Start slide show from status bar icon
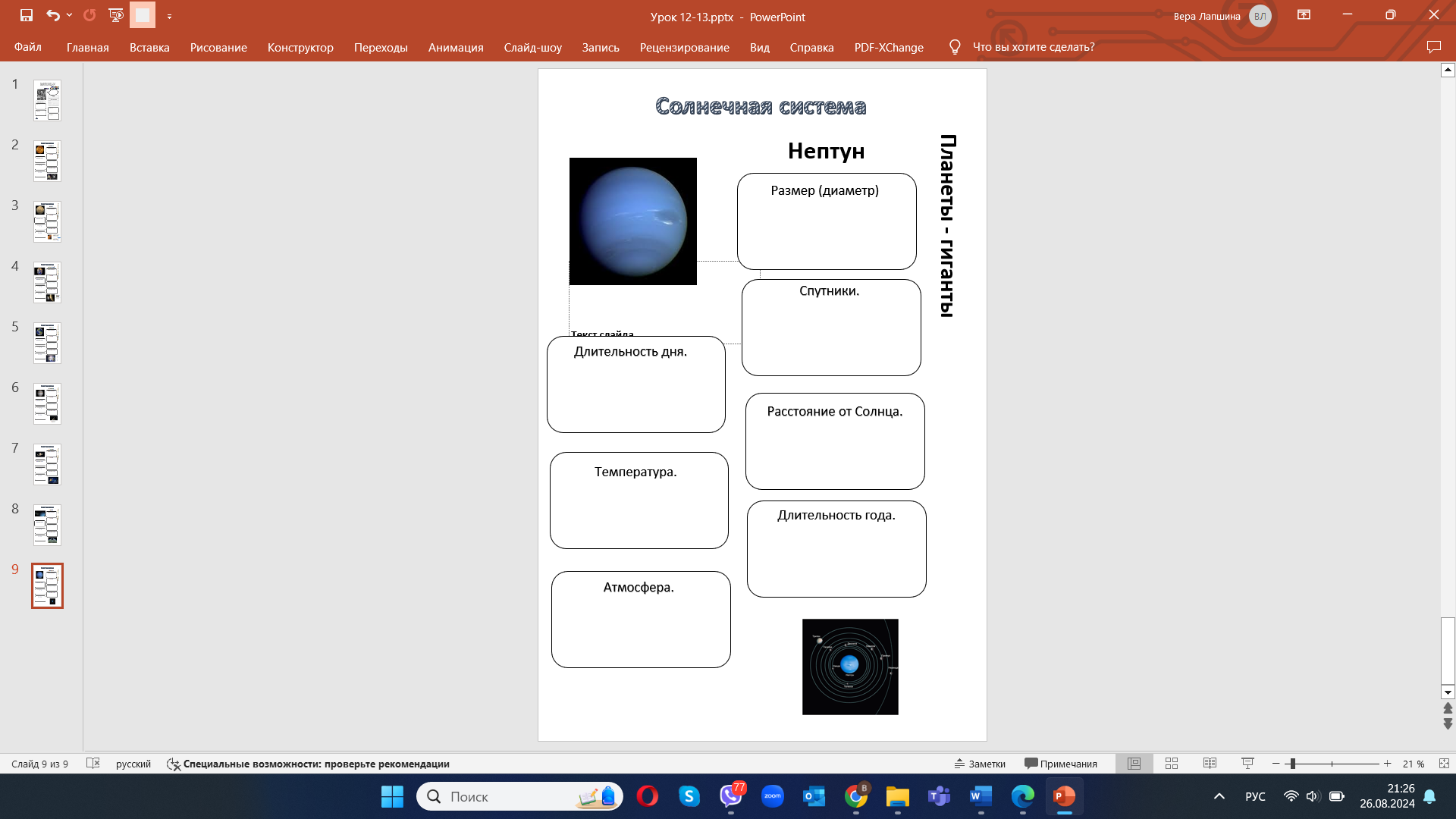Screen dimensions: 1456x819 click(x=1247, y=764)
